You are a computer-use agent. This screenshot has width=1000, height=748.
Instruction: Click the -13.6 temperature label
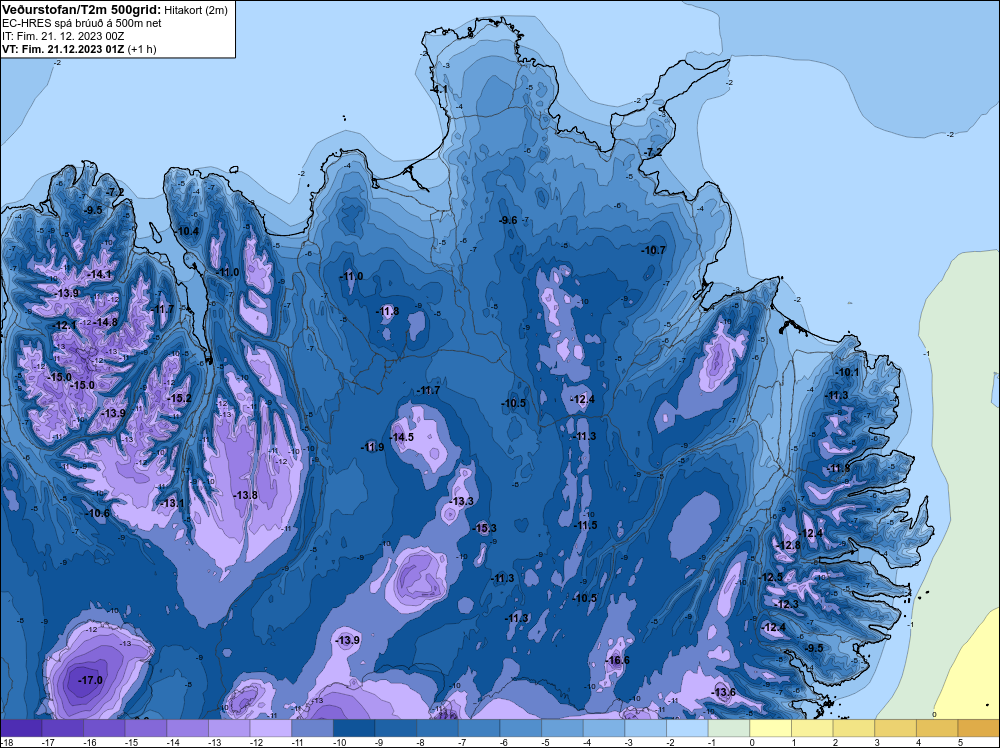pos(723,692)
